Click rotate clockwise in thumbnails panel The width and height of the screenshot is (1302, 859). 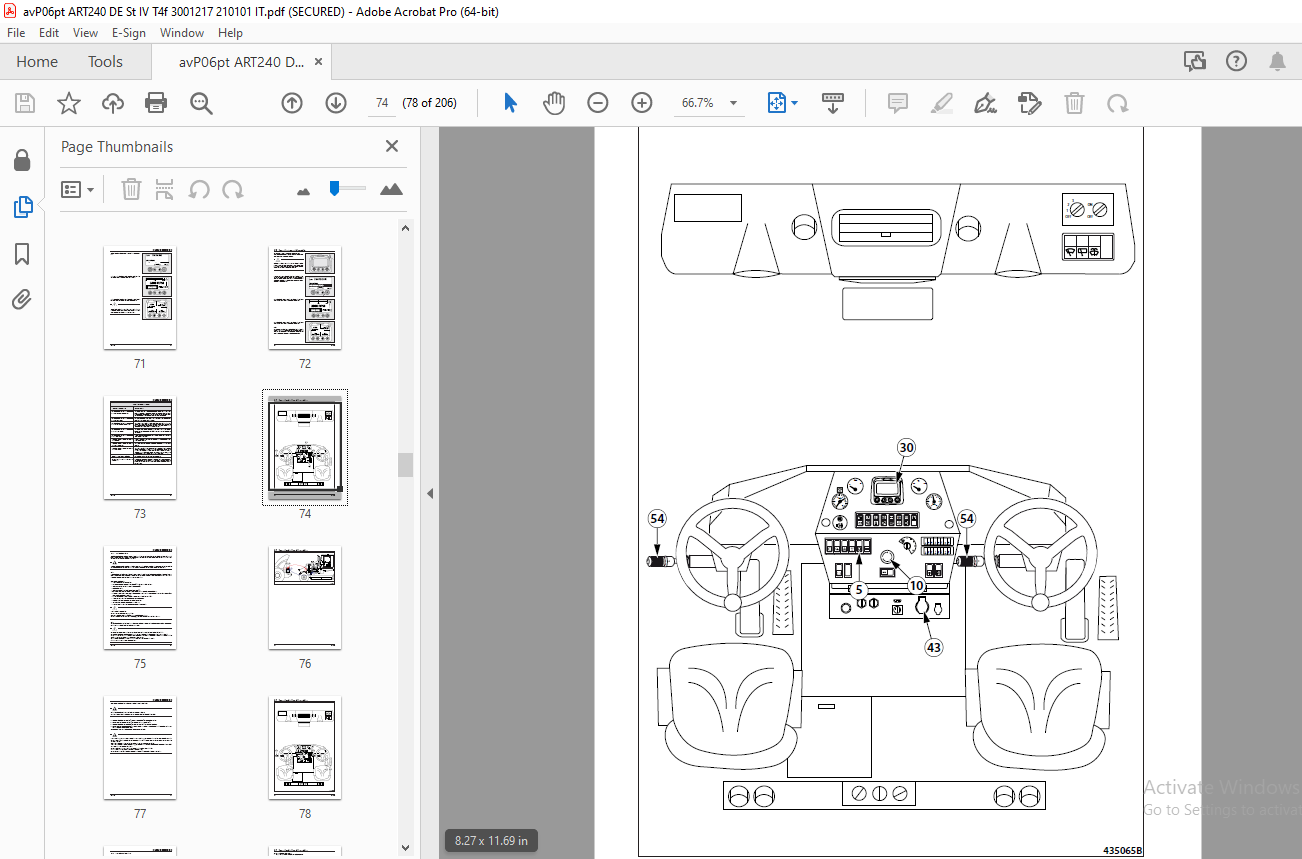pyautogui.click(x=233, y=189)
